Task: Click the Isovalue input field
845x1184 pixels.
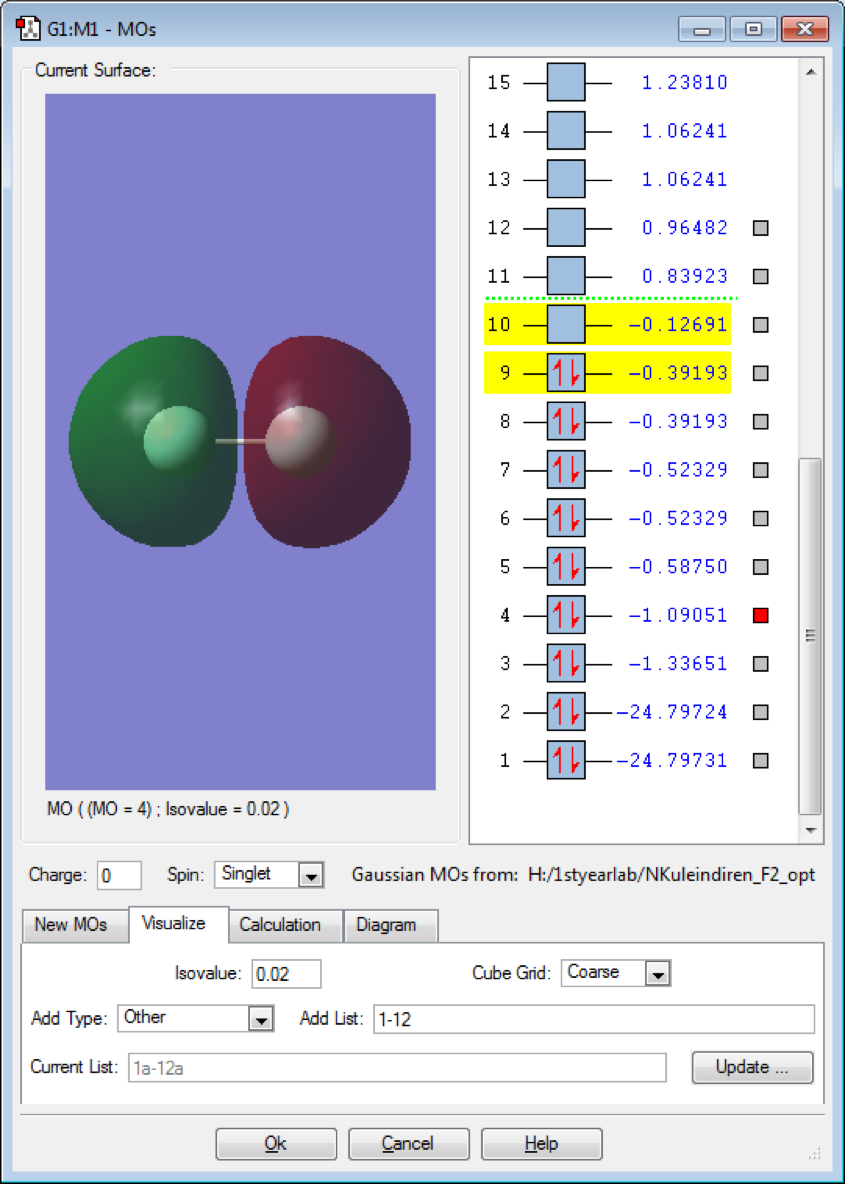Action: 286,973
